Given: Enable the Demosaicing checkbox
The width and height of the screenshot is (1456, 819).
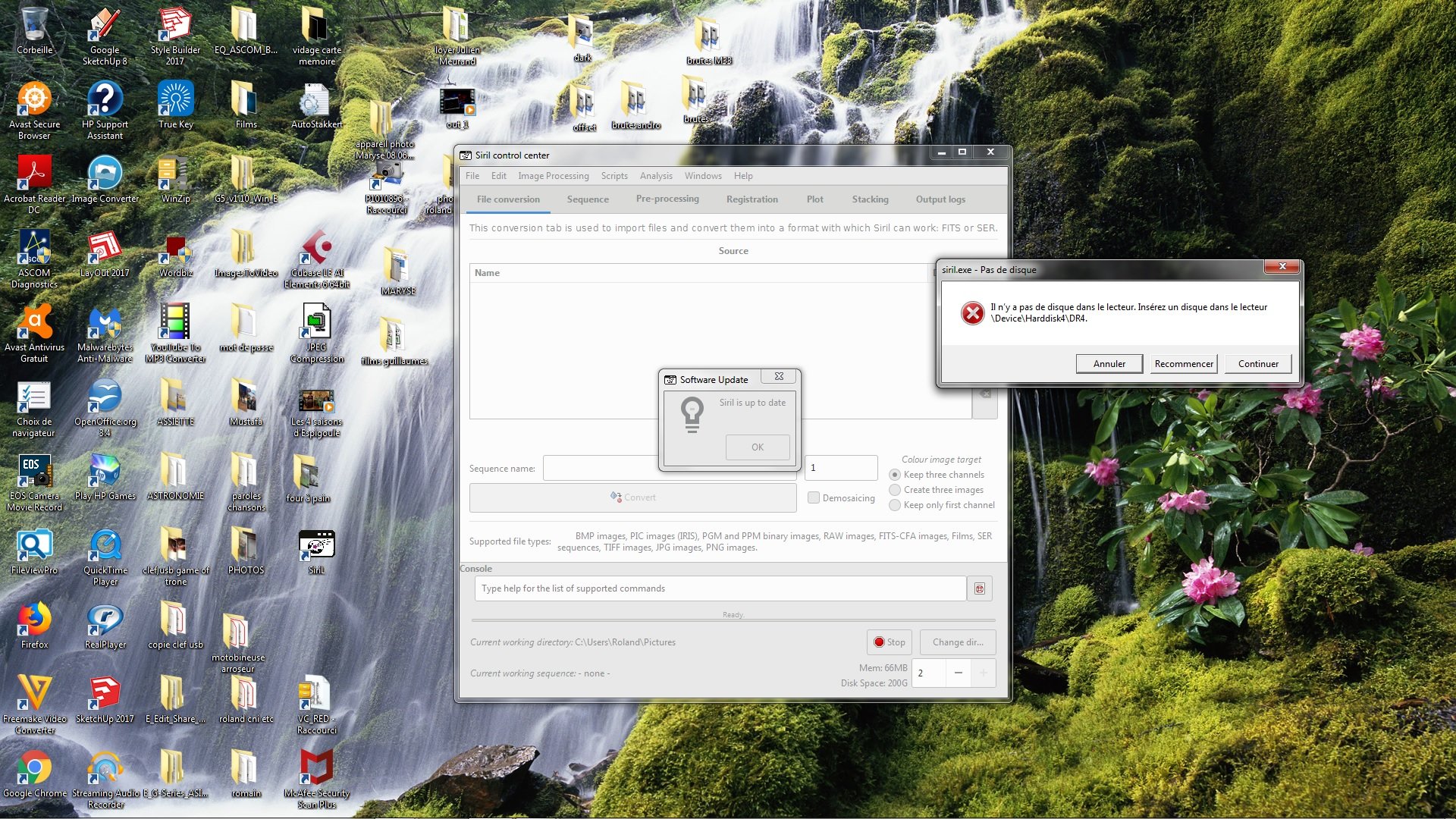Looking at the screenshot, I should (814, 498).
